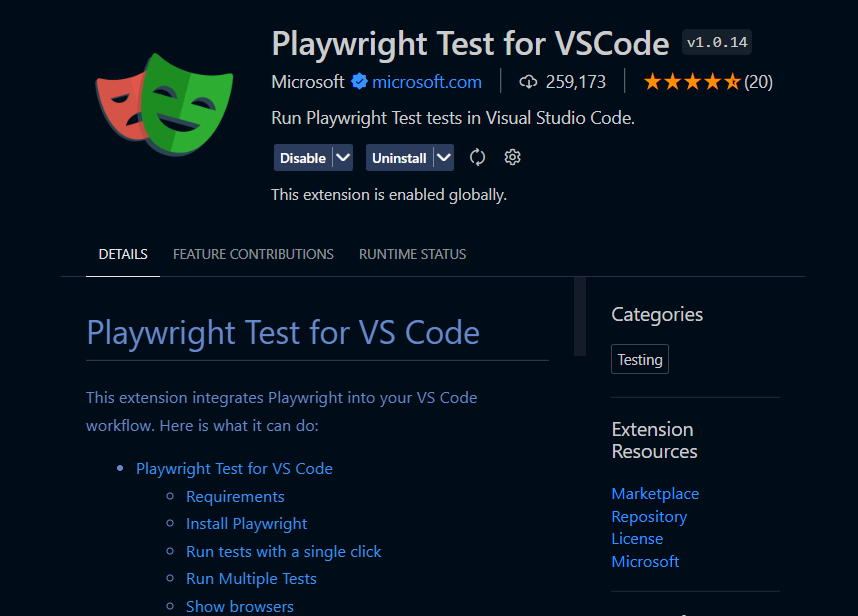Click the enabled globally status text
Viewport: 858px width, 616px height.
point(389,195)
